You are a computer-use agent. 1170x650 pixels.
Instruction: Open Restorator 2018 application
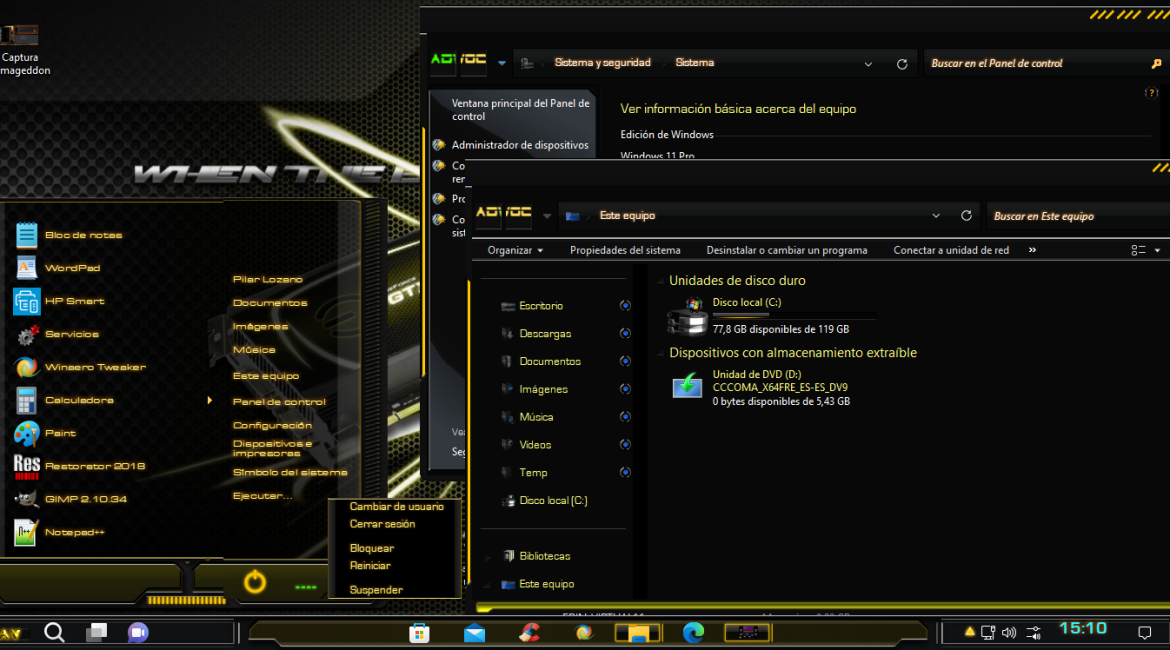[94, 466]
